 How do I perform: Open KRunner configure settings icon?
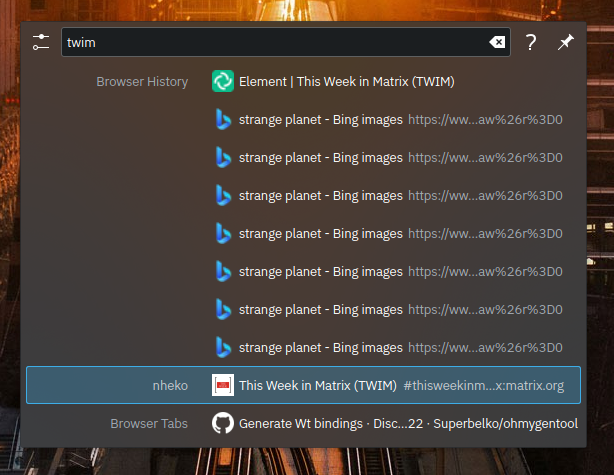click(41, 42)
